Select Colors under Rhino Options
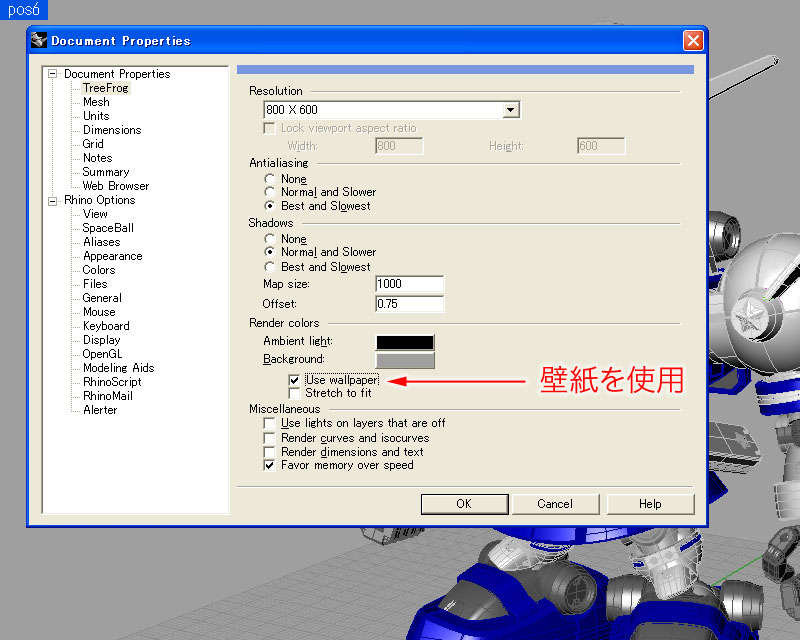 click(x=98, y=270)
